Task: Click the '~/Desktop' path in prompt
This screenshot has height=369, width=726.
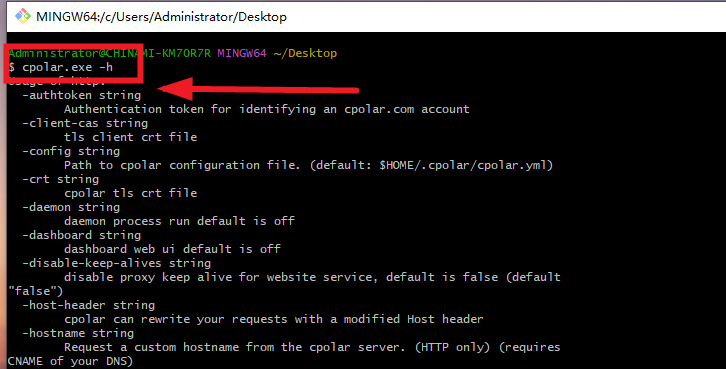Action: click(305, 53)
